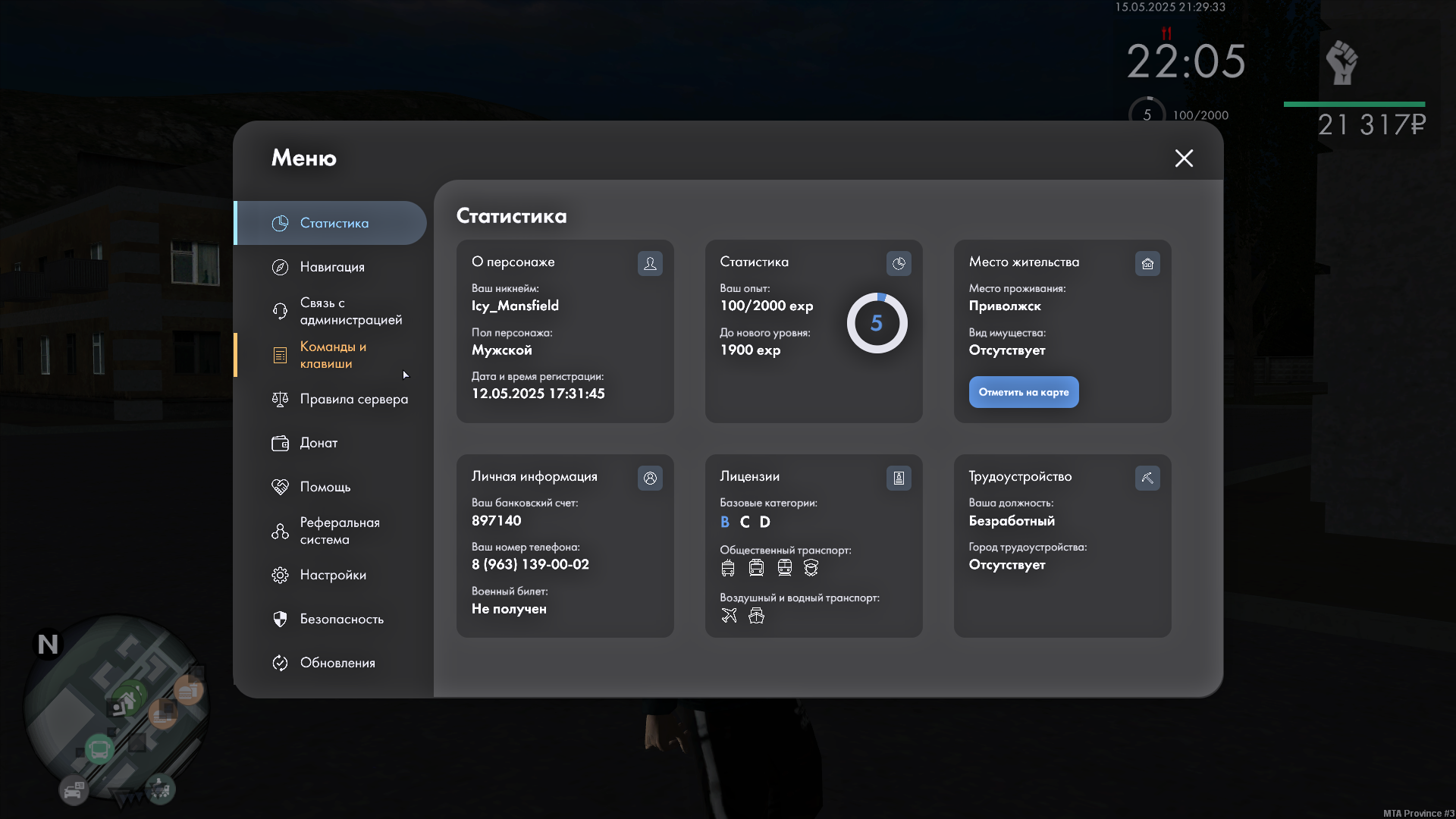The image size is (1456, 819).
Task: Click the HUD level circle near 100/2000
Action: (1147, 114)
